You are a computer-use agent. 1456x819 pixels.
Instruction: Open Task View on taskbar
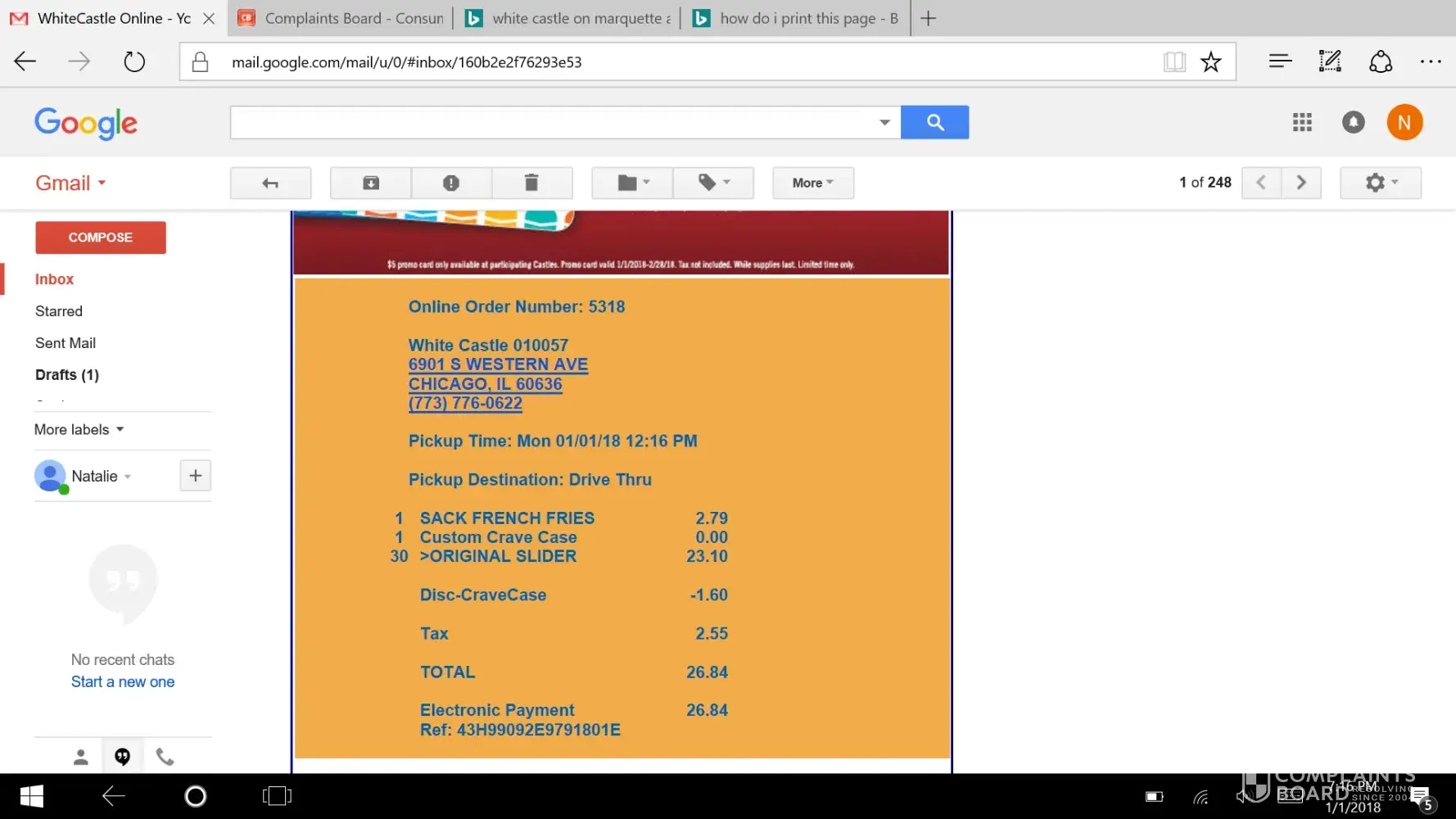tap(277, 796)
